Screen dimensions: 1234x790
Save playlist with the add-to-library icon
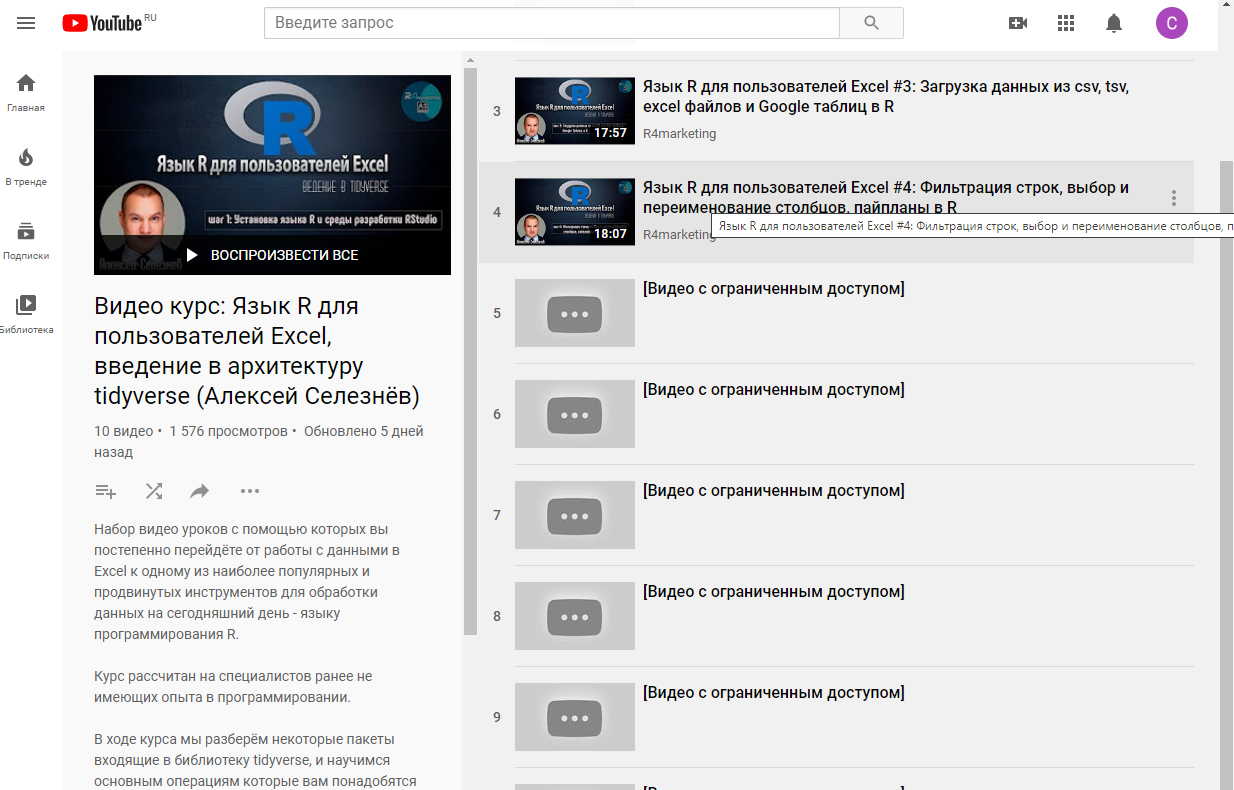point(105,491)
